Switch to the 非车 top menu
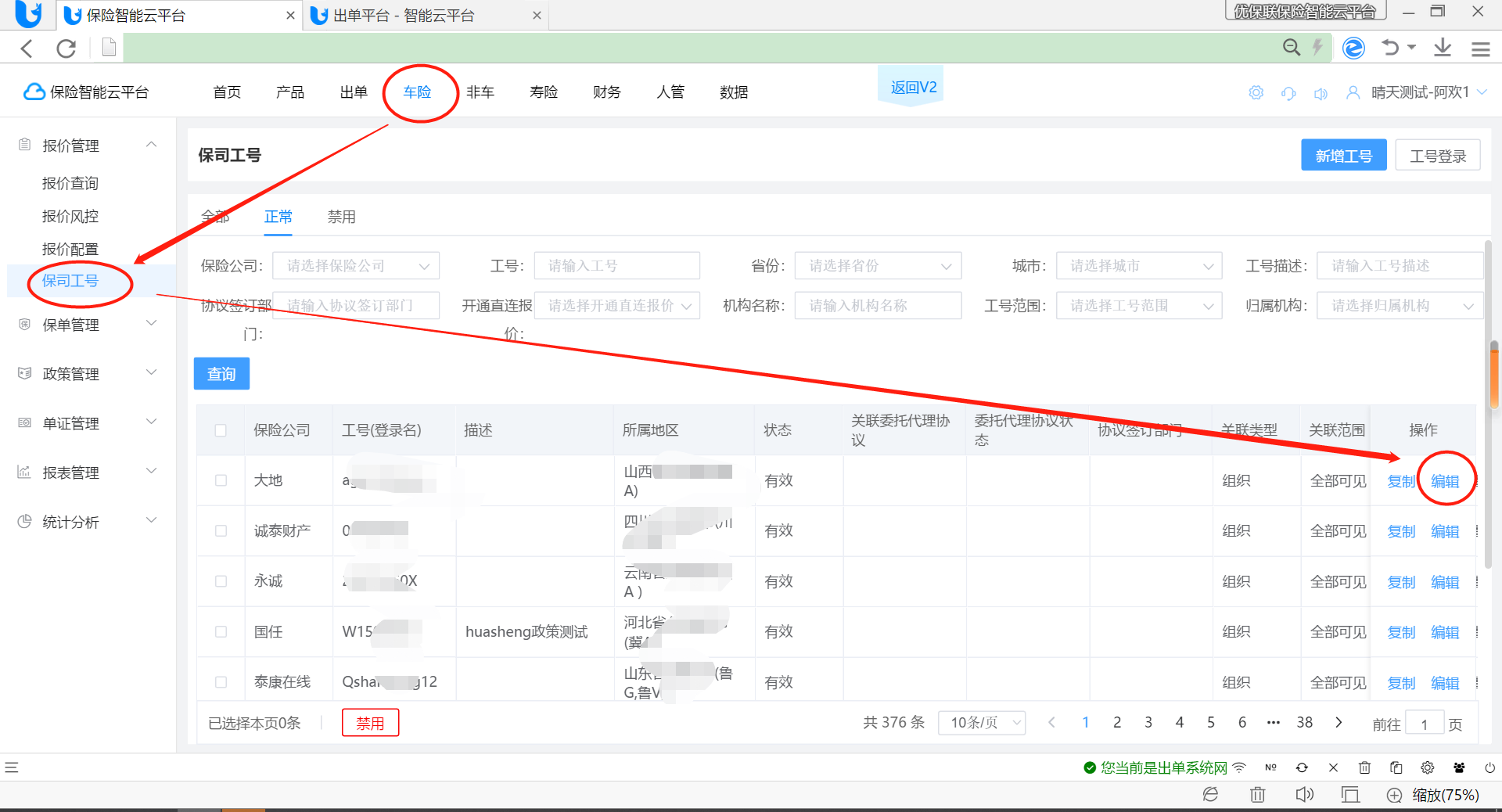Viewport: 1502px width, 812px height. (x=480, y=92)
